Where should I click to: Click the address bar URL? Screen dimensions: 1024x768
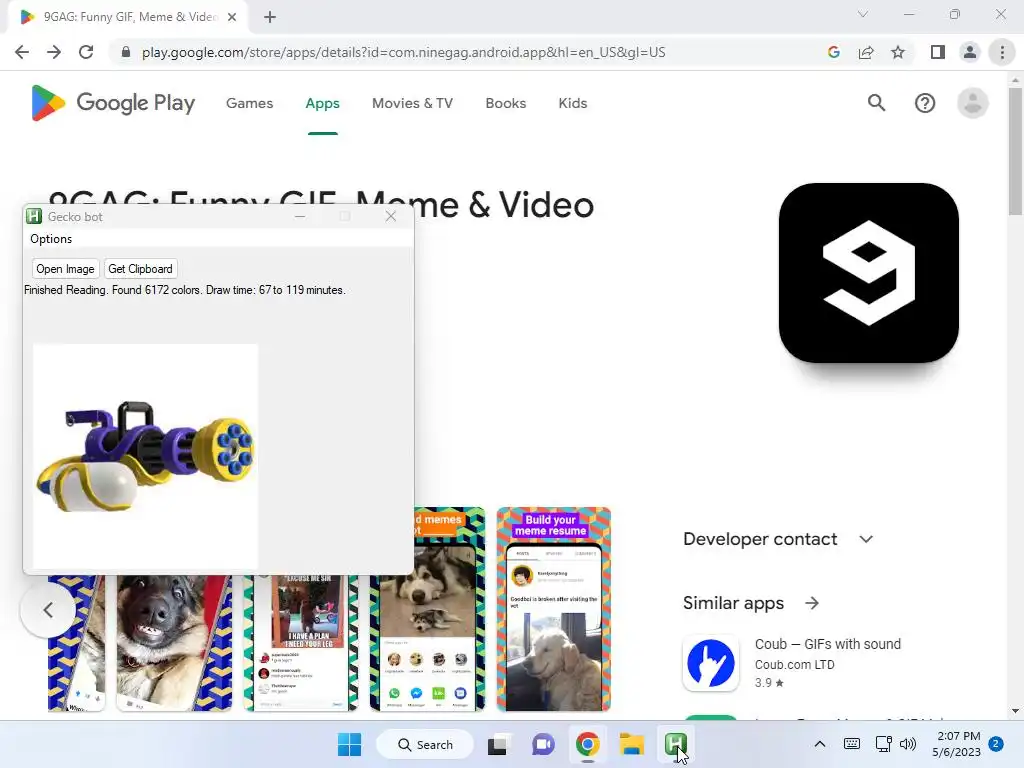[404, 52]
